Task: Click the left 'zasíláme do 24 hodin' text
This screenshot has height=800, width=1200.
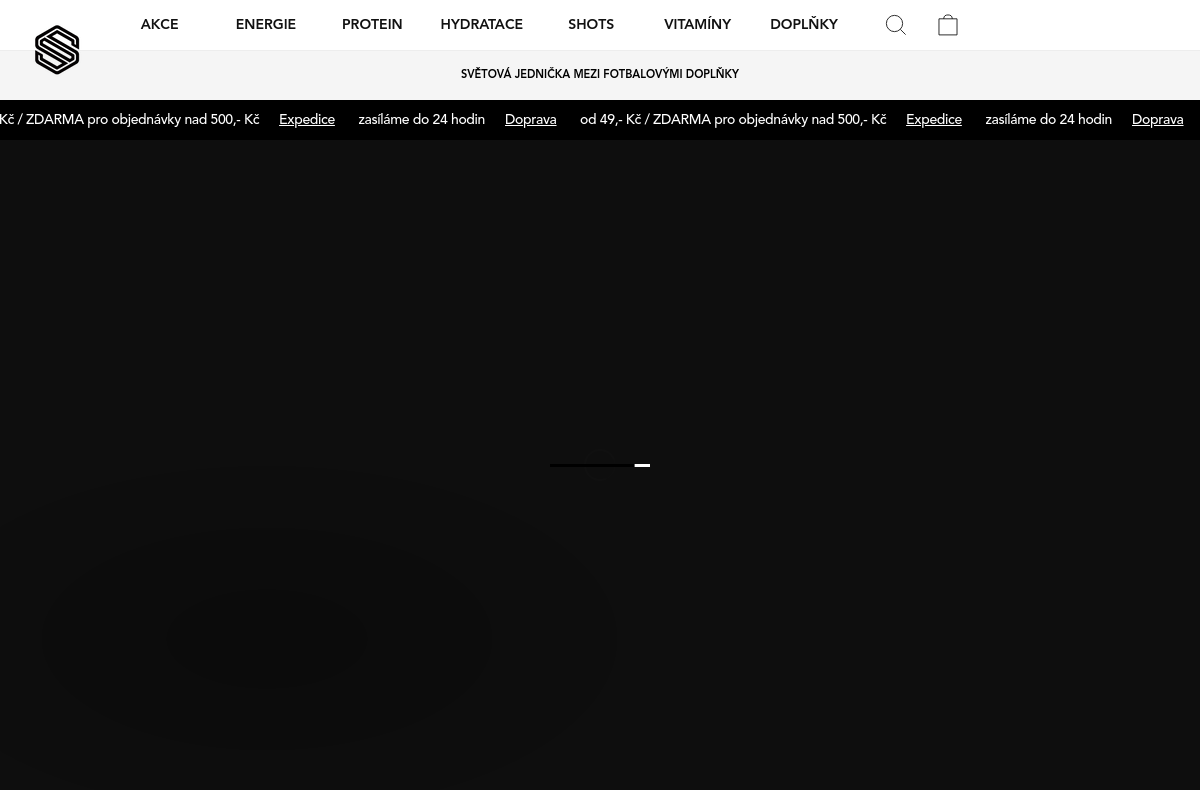Action: (421, 120)
